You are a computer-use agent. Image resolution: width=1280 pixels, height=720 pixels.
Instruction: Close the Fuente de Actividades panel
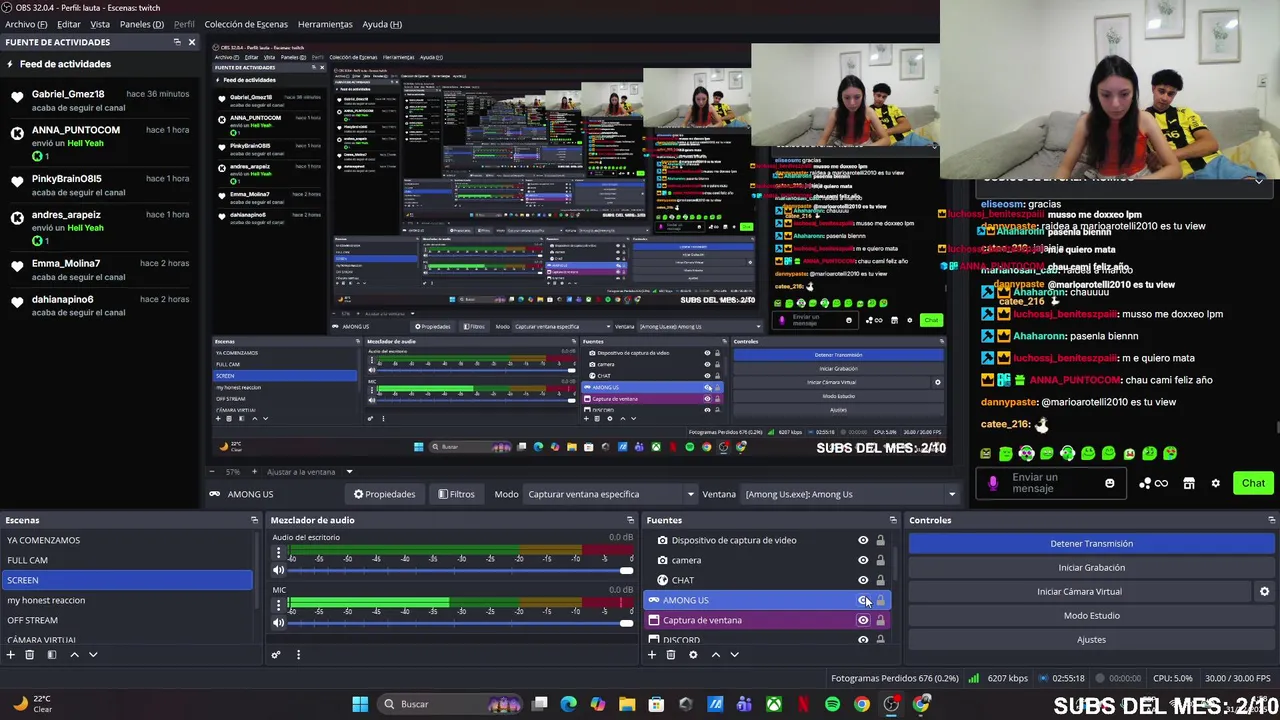coord(192,42)
